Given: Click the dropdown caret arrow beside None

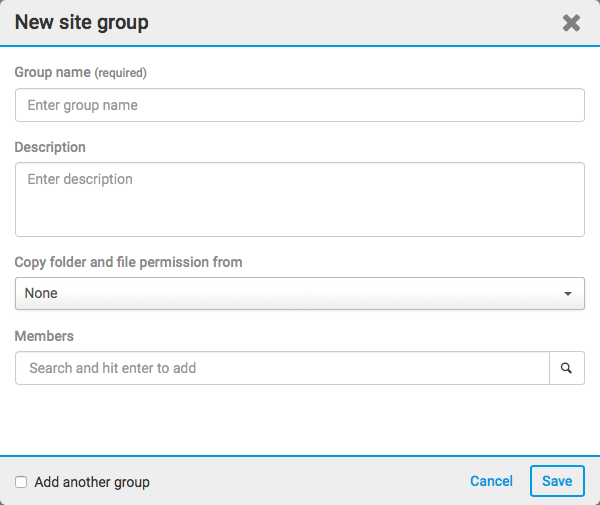Looking at the screenshot, I should pos(568,294).
